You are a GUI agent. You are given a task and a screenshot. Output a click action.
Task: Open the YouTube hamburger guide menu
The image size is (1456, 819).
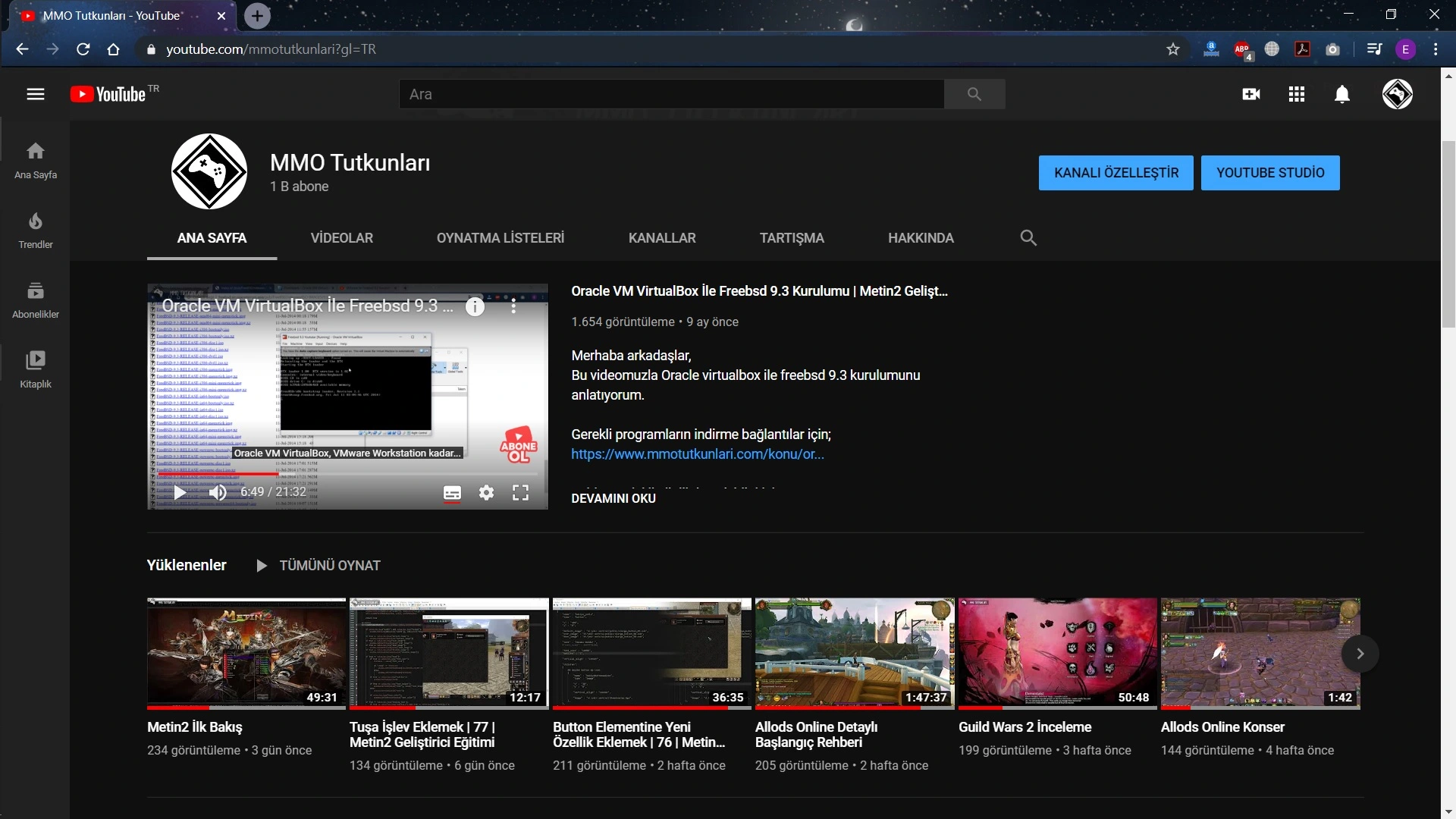pos(36,94)
